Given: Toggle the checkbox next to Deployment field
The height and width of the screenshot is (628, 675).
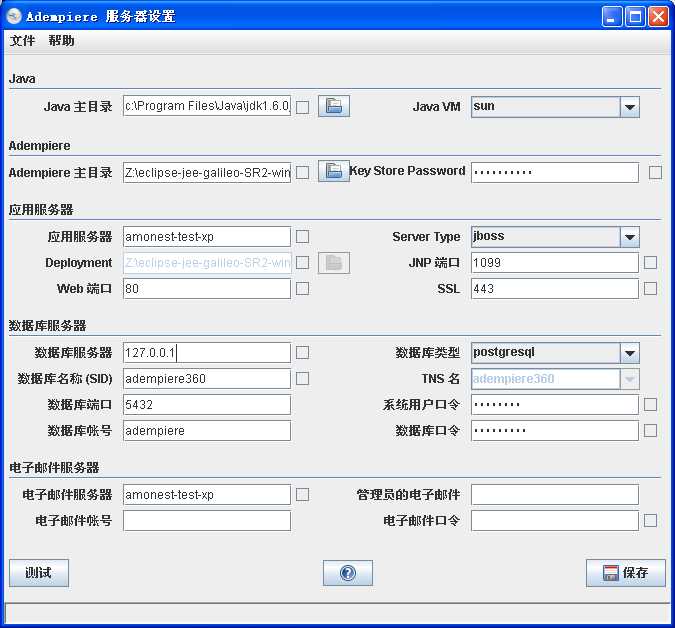Looking at the screenshot, I should 303,263.
